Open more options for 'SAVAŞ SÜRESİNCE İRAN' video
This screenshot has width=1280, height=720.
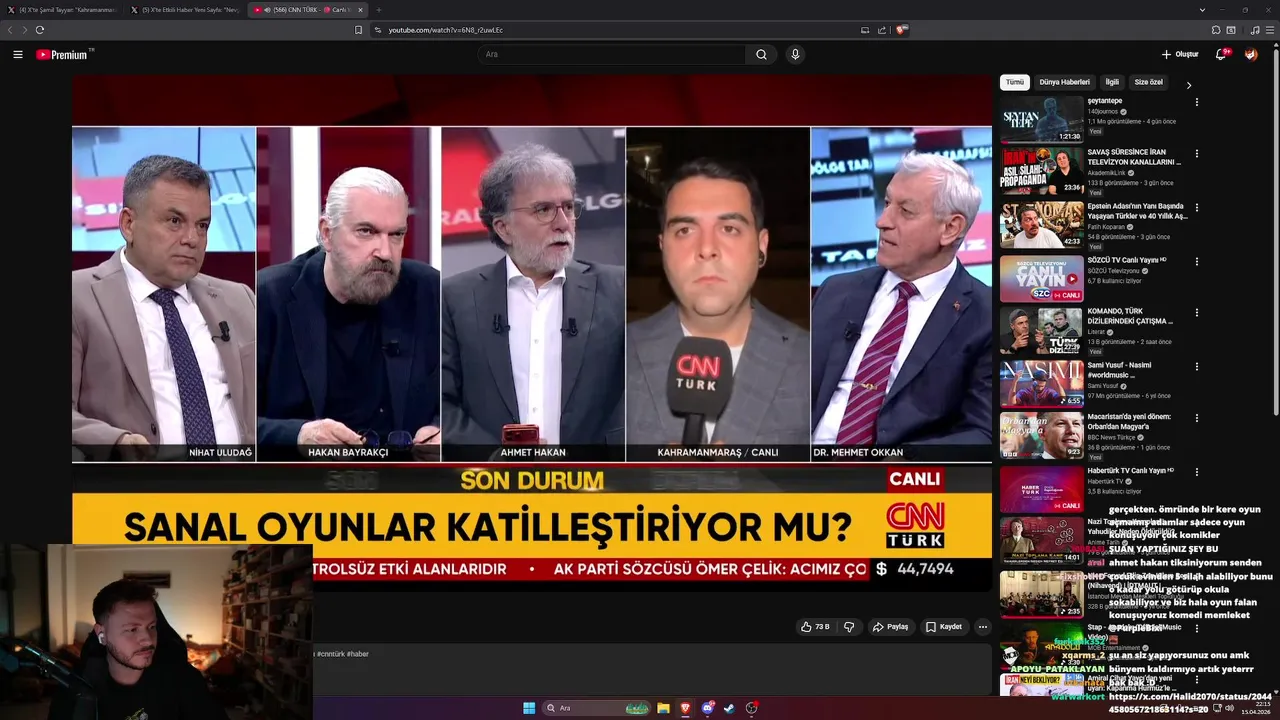(x=1196, y=154)
